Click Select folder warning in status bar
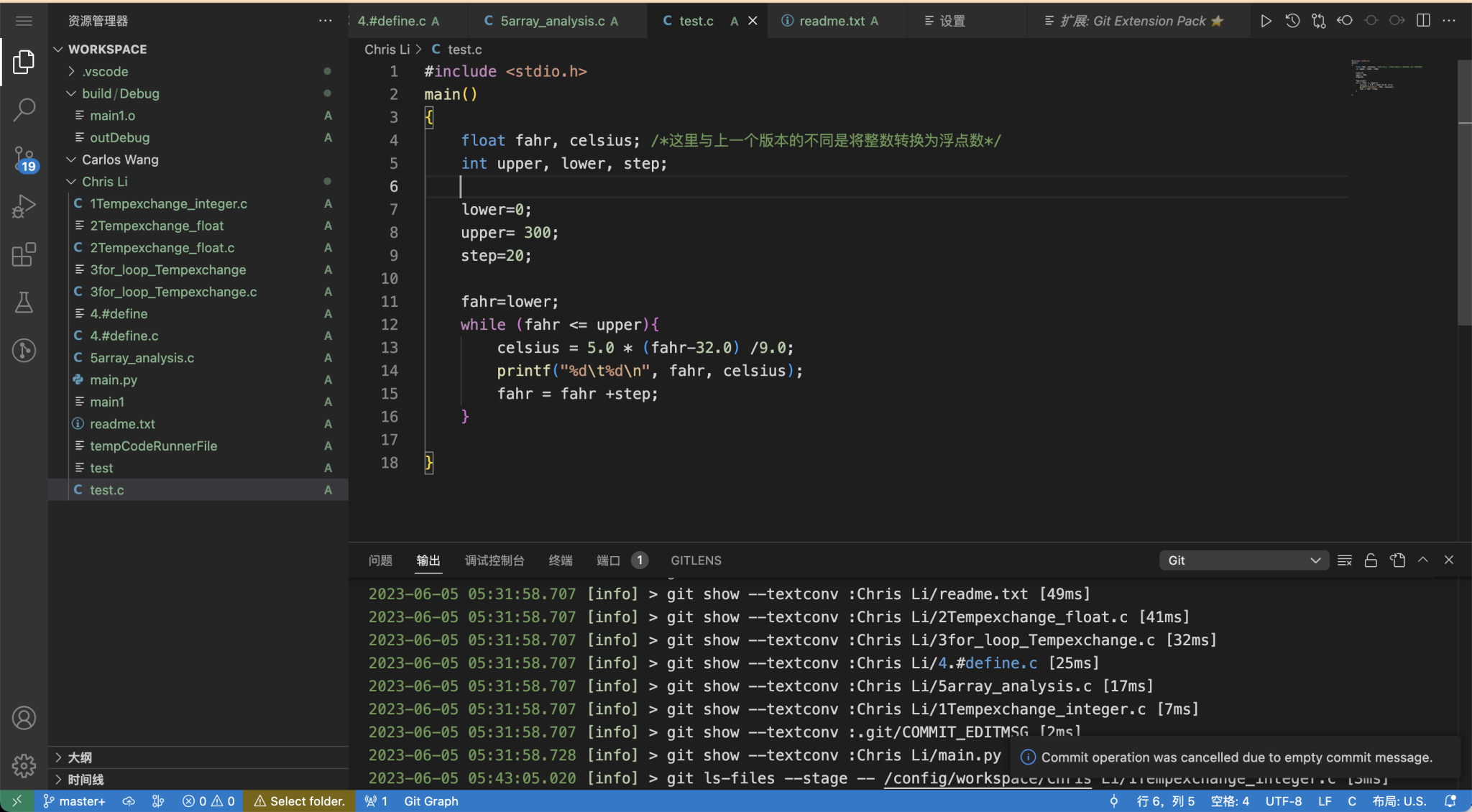 (x=300, y=801)
